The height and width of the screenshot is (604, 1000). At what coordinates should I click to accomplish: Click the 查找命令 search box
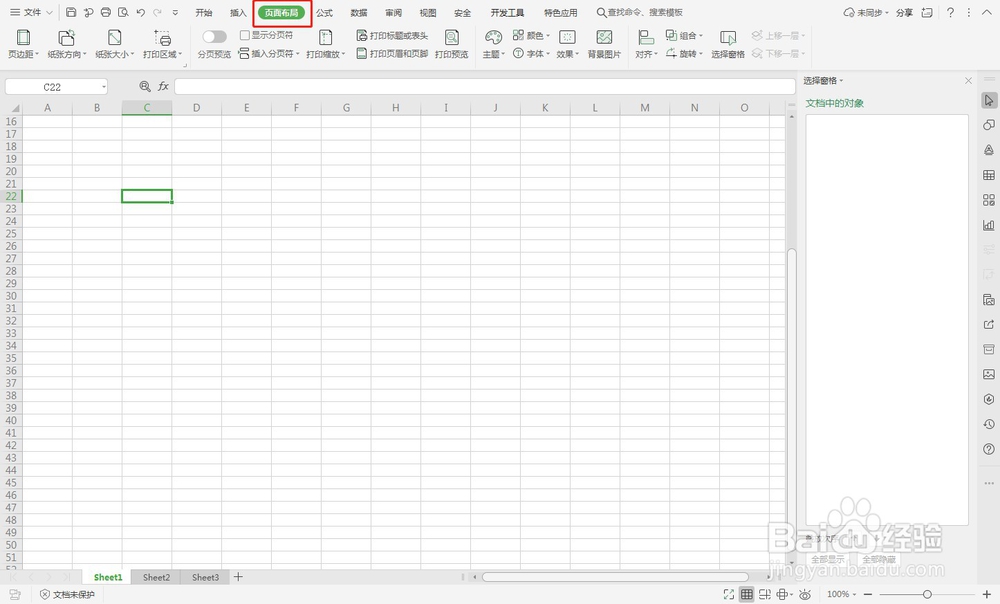(640, 12)
